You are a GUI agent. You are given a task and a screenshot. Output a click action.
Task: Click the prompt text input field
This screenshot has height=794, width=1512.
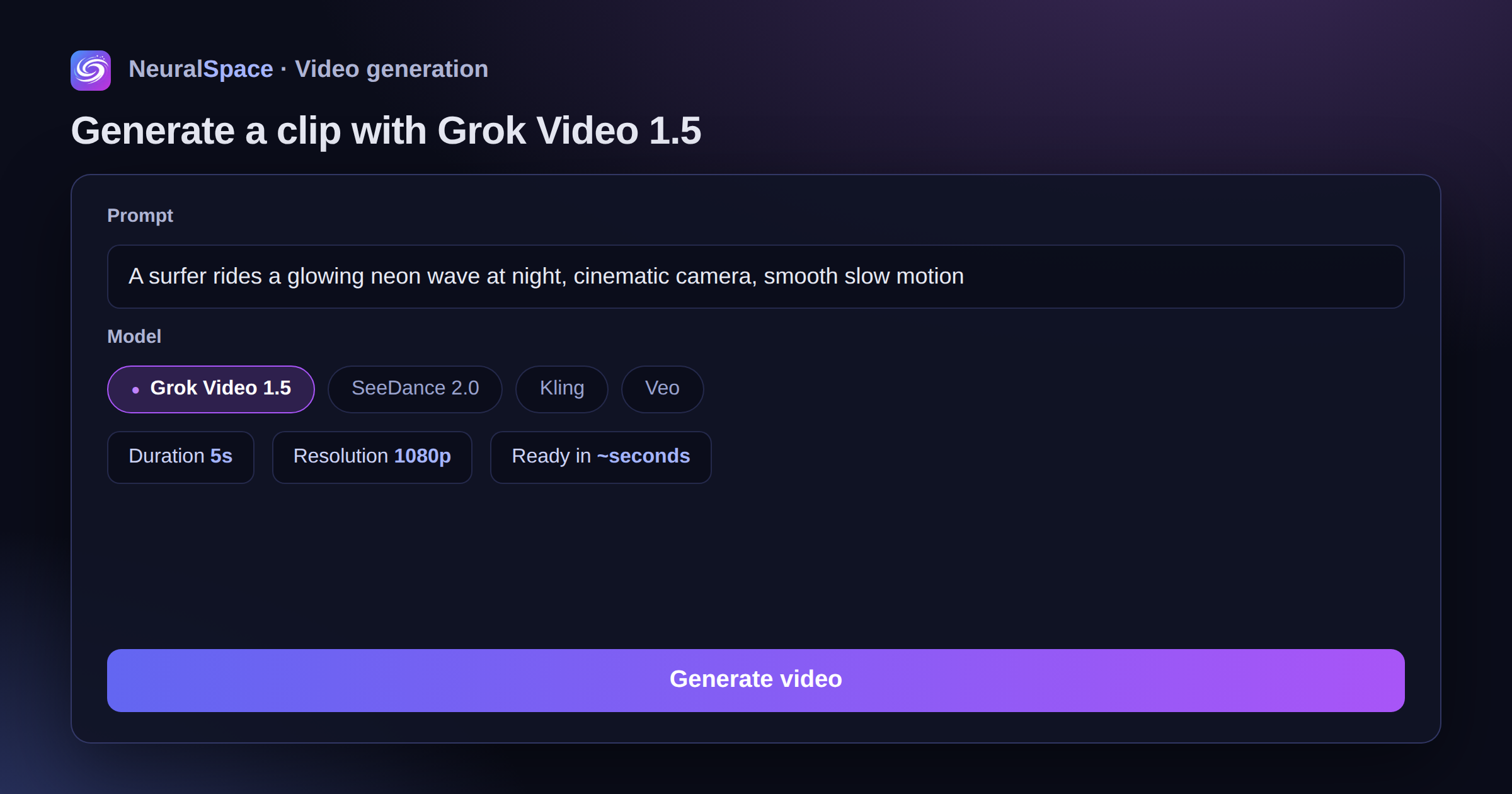pos(755,277)
